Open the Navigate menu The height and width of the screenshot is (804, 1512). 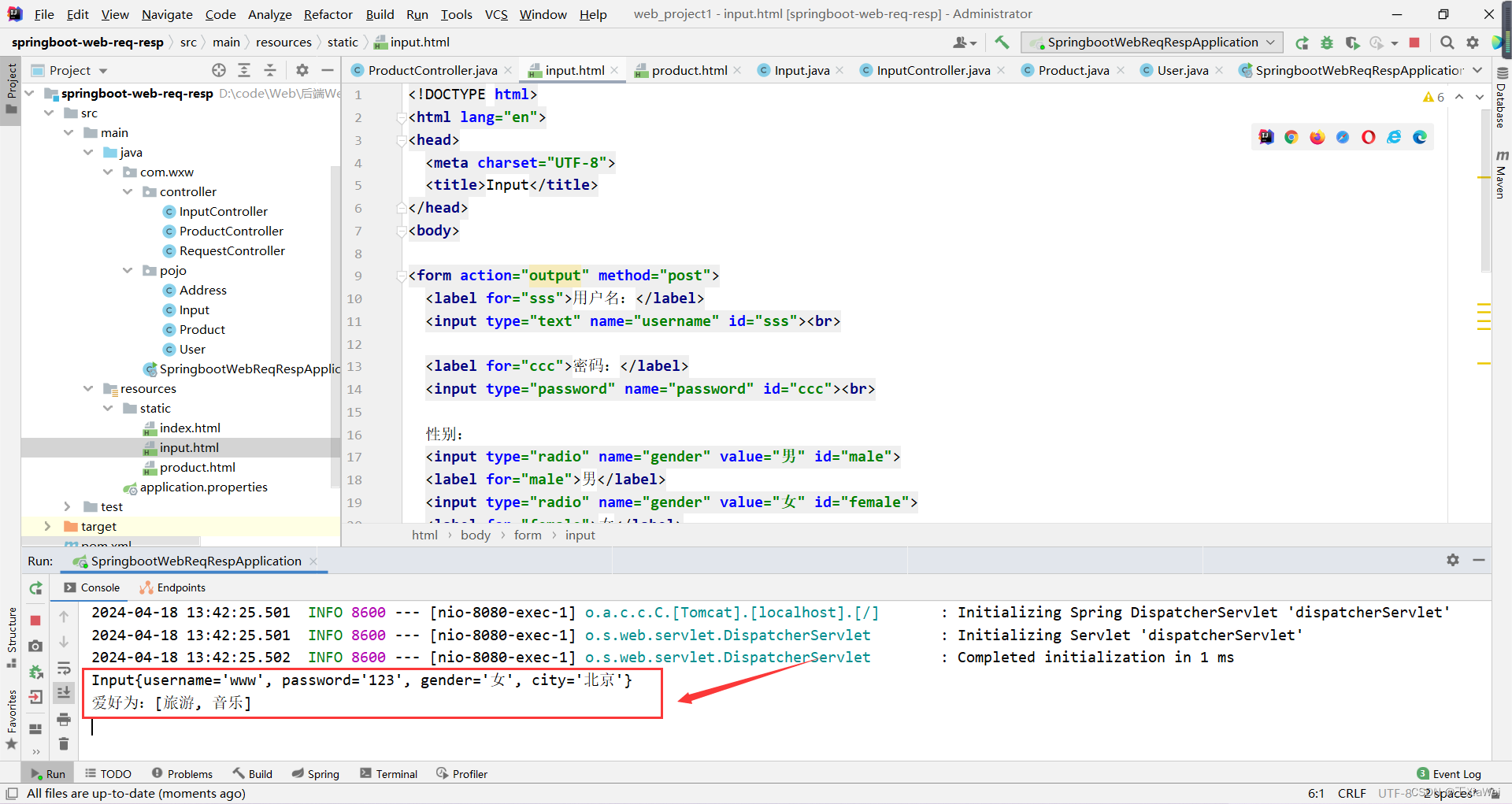(167, 14)
